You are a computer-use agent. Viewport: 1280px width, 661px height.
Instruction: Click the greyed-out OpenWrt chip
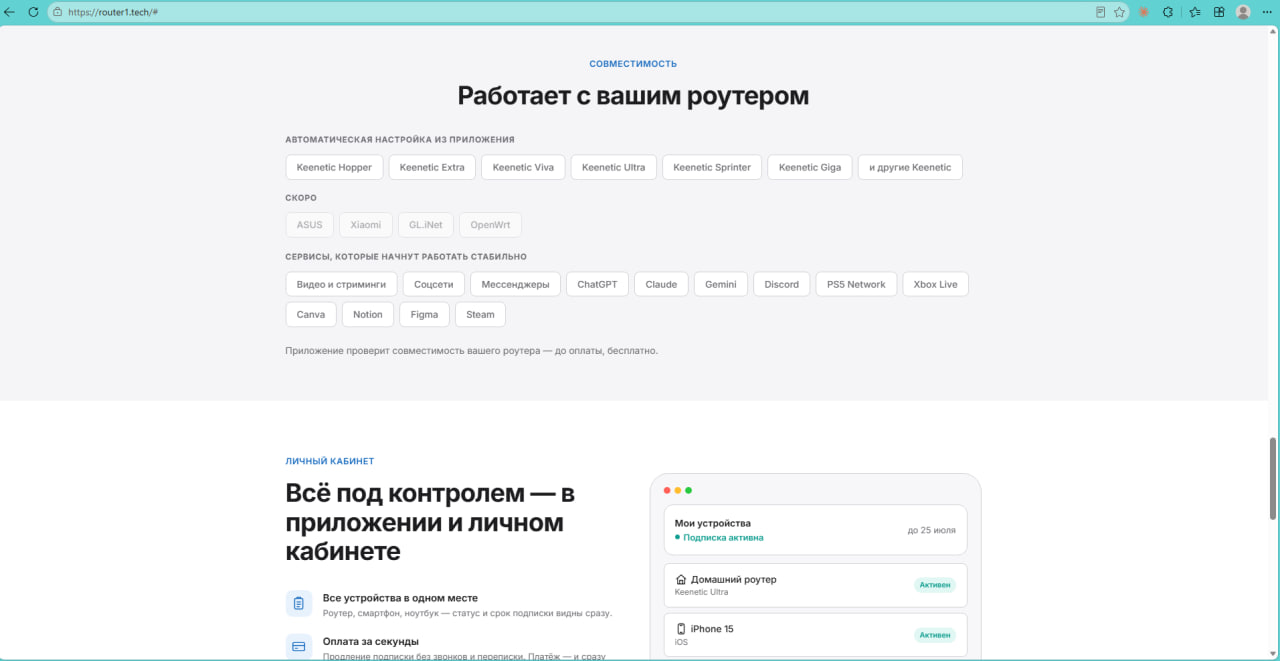[490, 225]
